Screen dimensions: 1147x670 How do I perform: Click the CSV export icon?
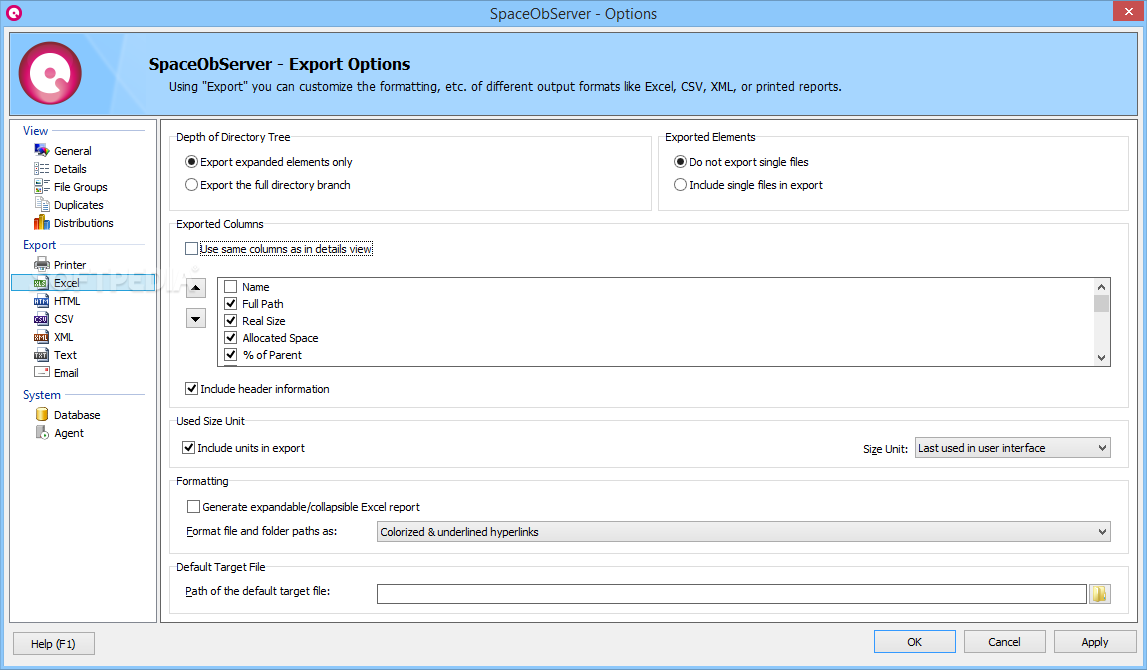(41, 319)
